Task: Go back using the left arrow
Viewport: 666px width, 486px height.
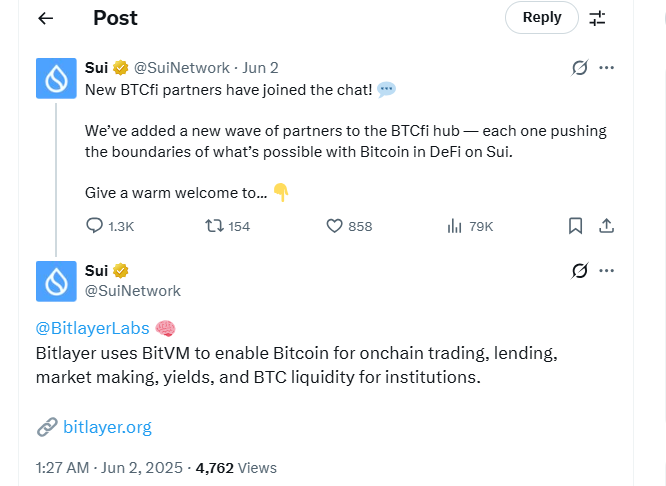Action: point(45,18)
